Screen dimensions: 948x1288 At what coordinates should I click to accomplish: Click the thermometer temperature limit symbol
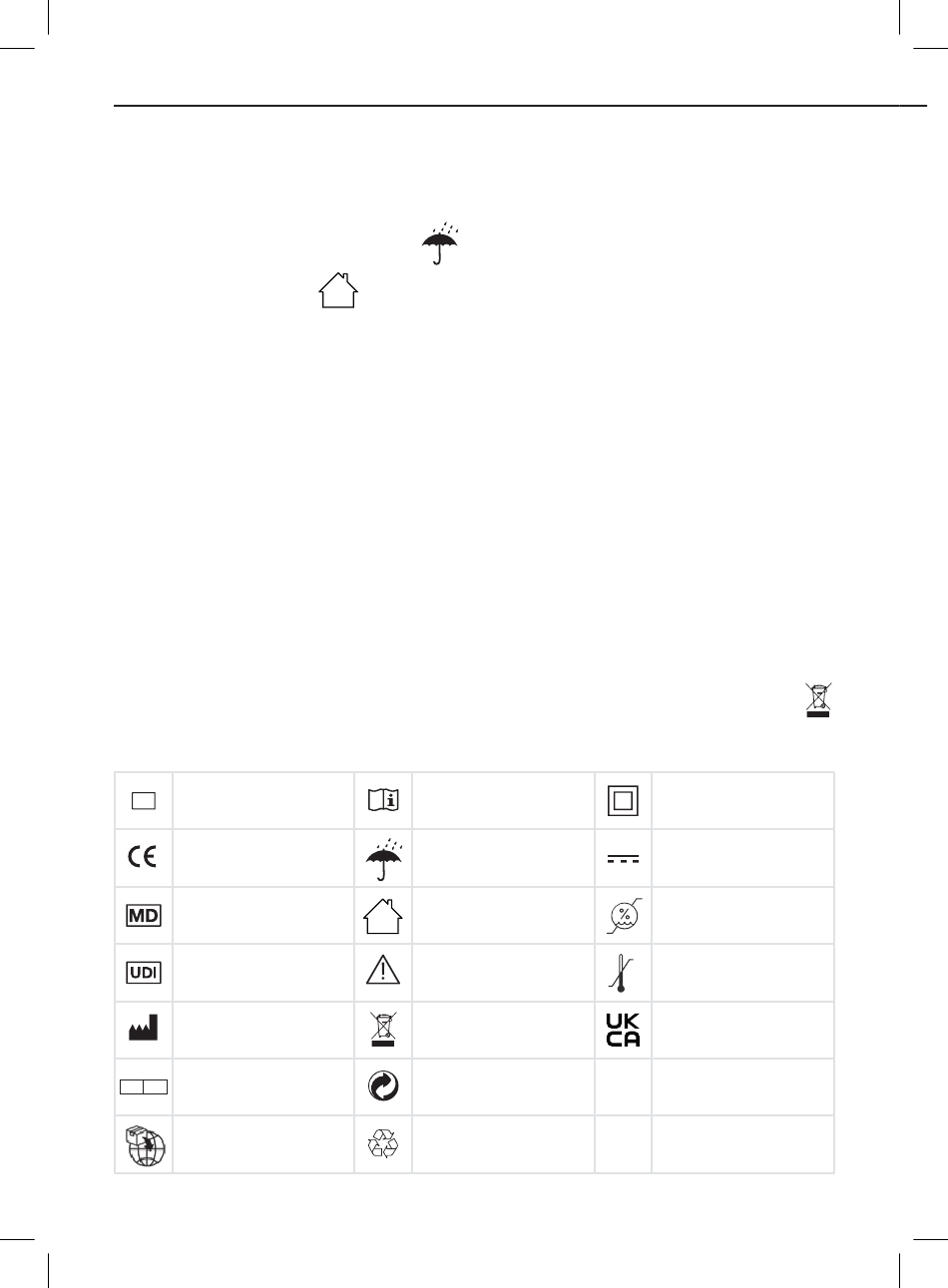click(624, 974)
